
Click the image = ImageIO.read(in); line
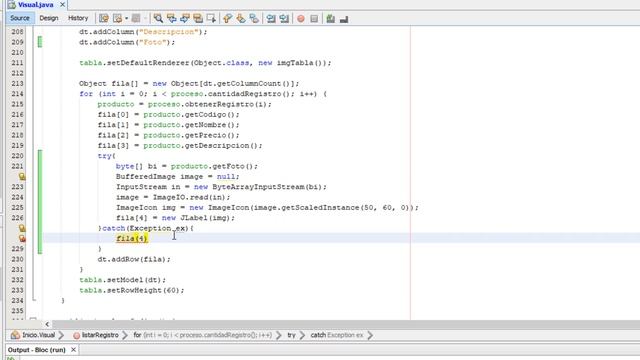coord(173,197)
